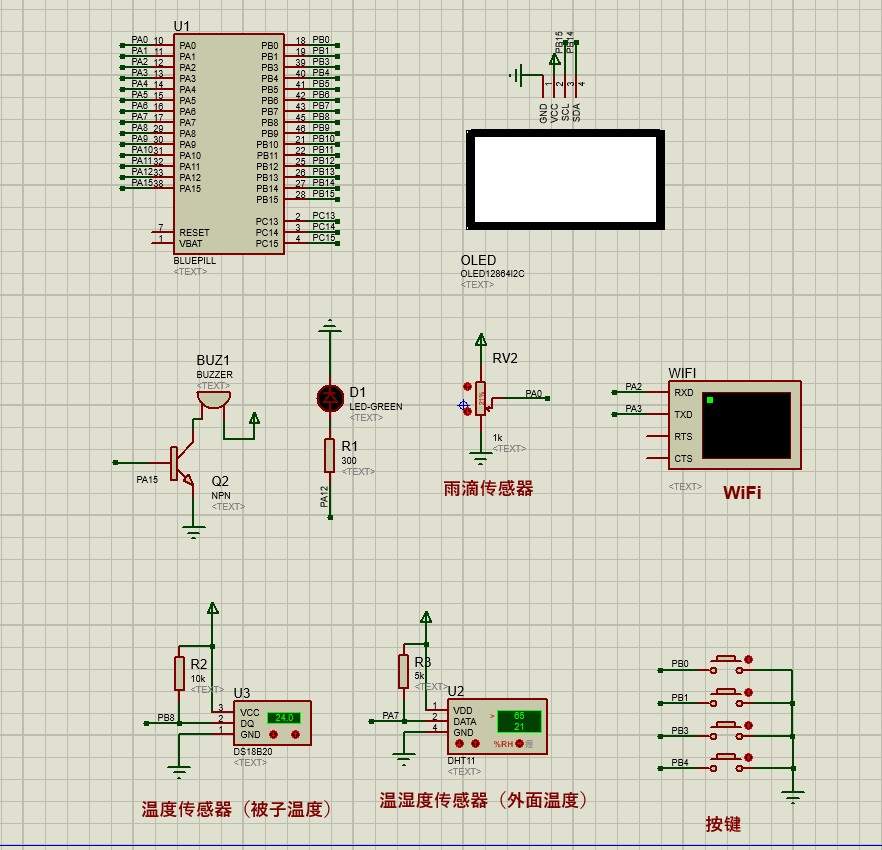Click the upper red adjust dot on RV2
Screen dimensions: 882x850
pyautogui.click(x=467, y=386)
